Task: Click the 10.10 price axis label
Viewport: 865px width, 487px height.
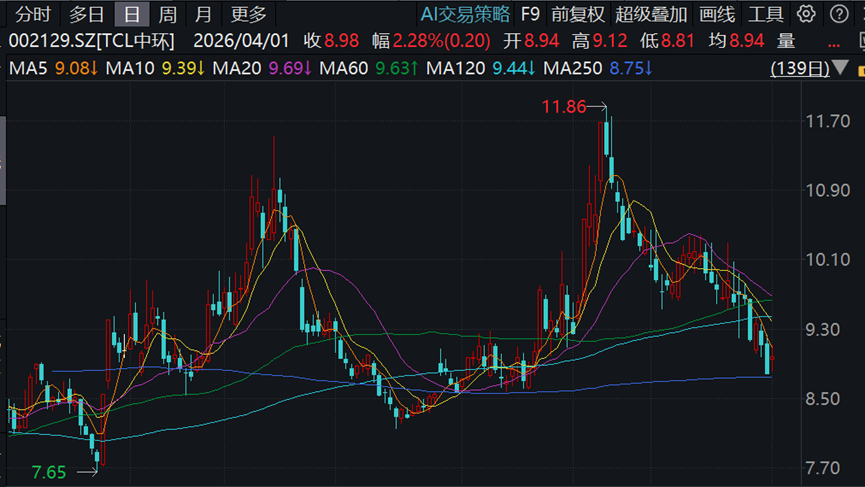Action: click(828, 260)
